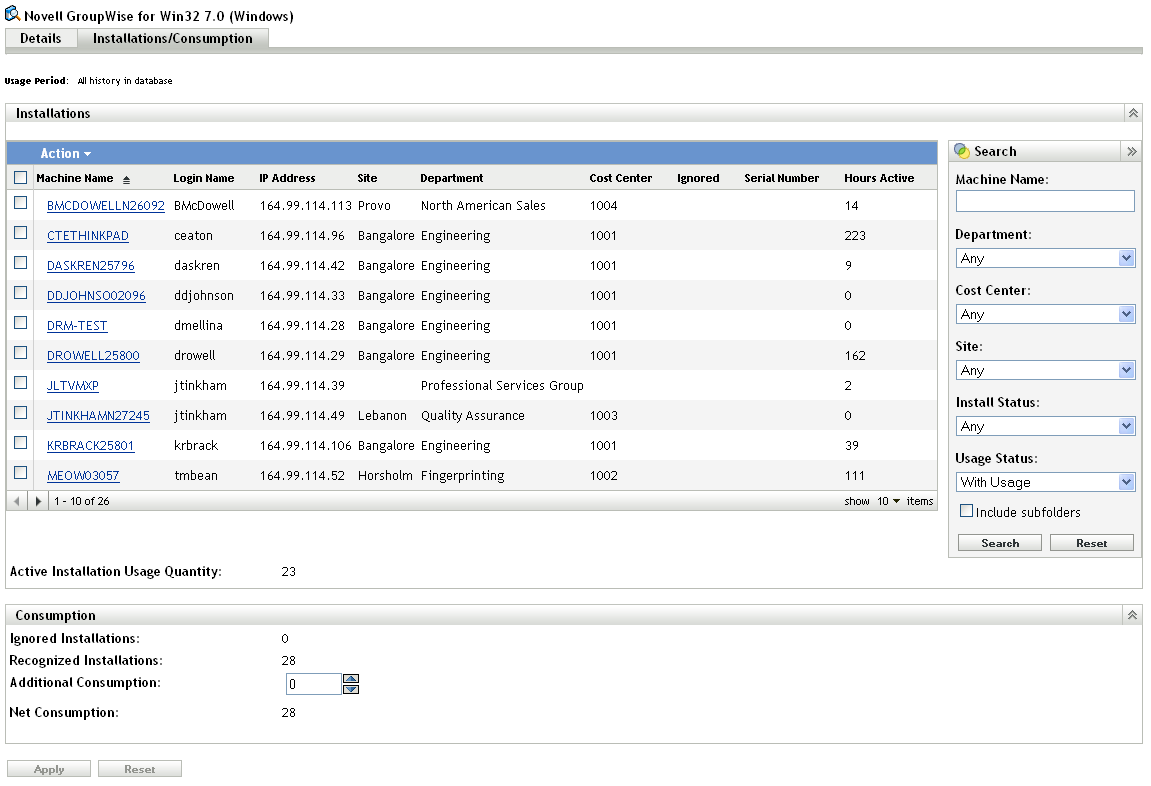The height and width of the screenshot is (786, 1151).
Task: Increase Additional Consumption with up arrow
Action: click(351, 679)
